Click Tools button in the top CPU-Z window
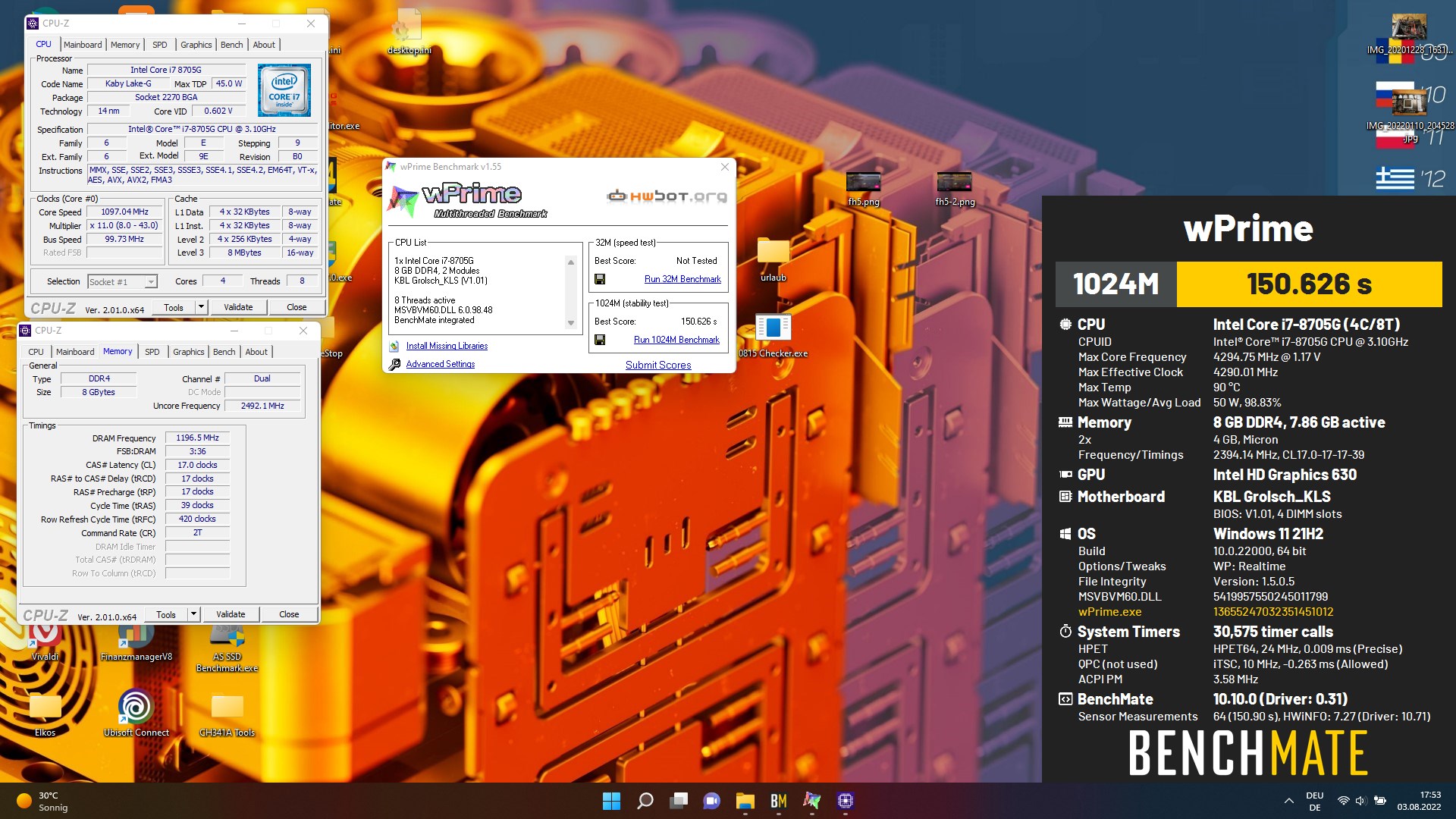 click(174, 307)
